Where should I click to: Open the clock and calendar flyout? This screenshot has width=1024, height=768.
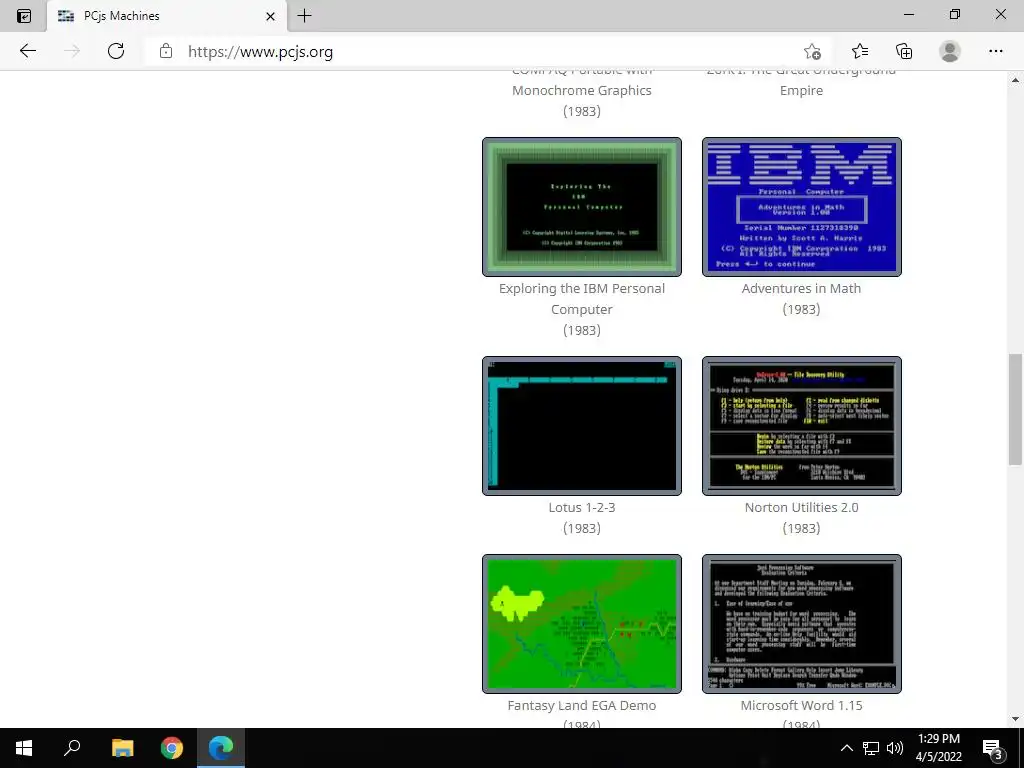[x=938, y=748]
